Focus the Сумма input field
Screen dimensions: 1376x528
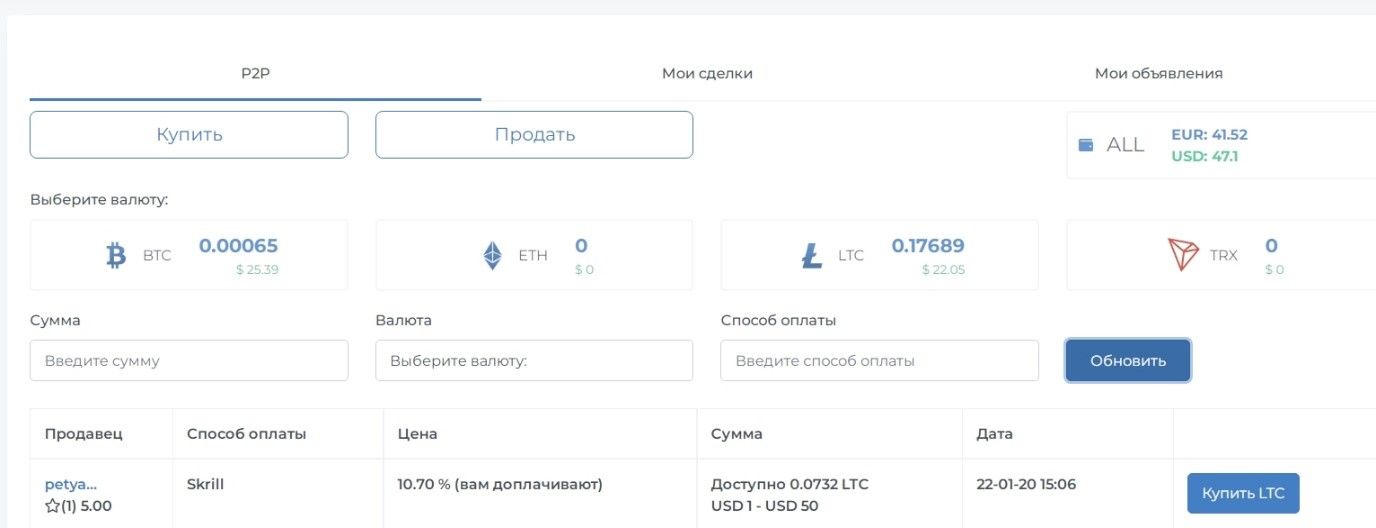point(189,361)
